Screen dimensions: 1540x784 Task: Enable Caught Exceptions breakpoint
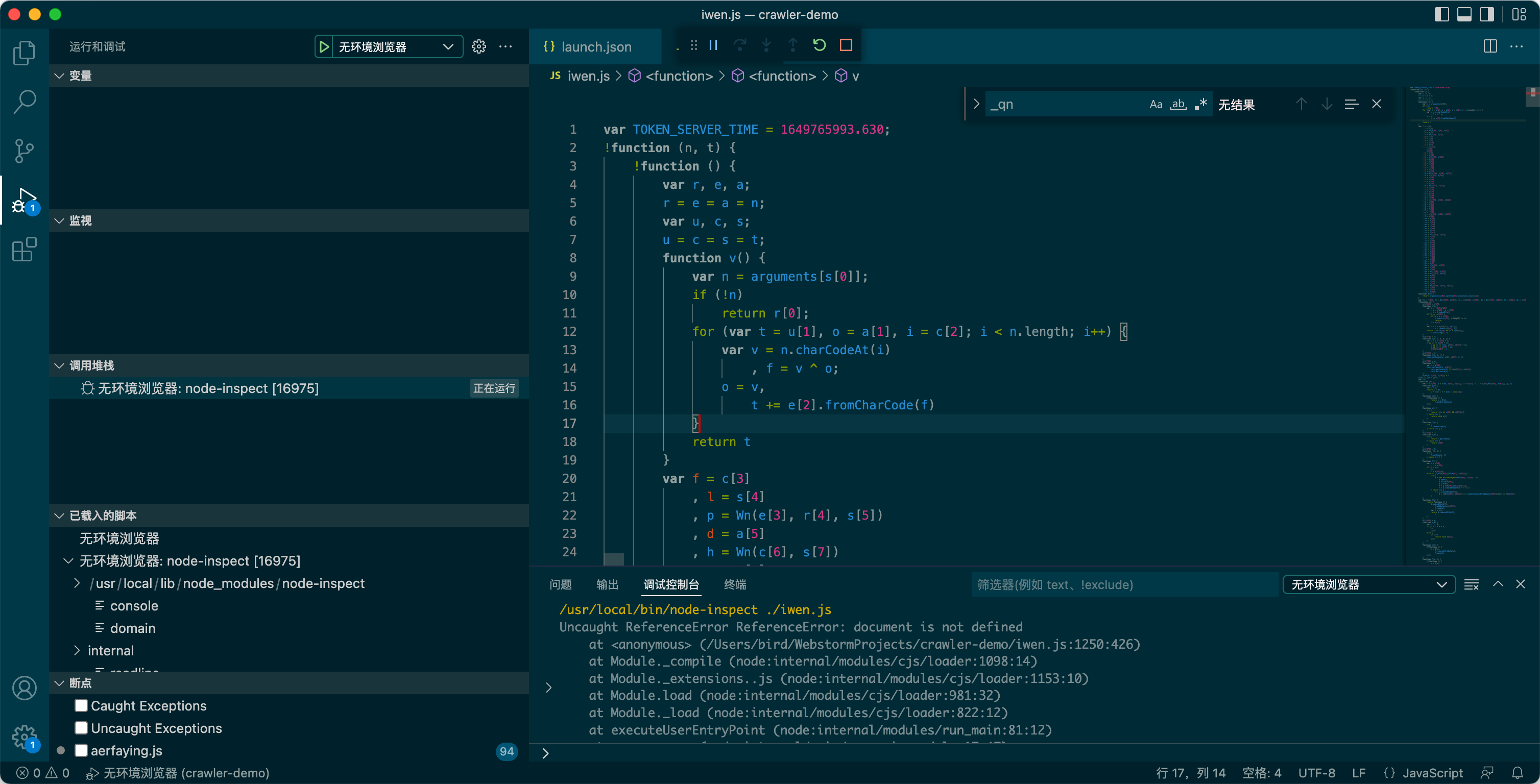(81, 705)
